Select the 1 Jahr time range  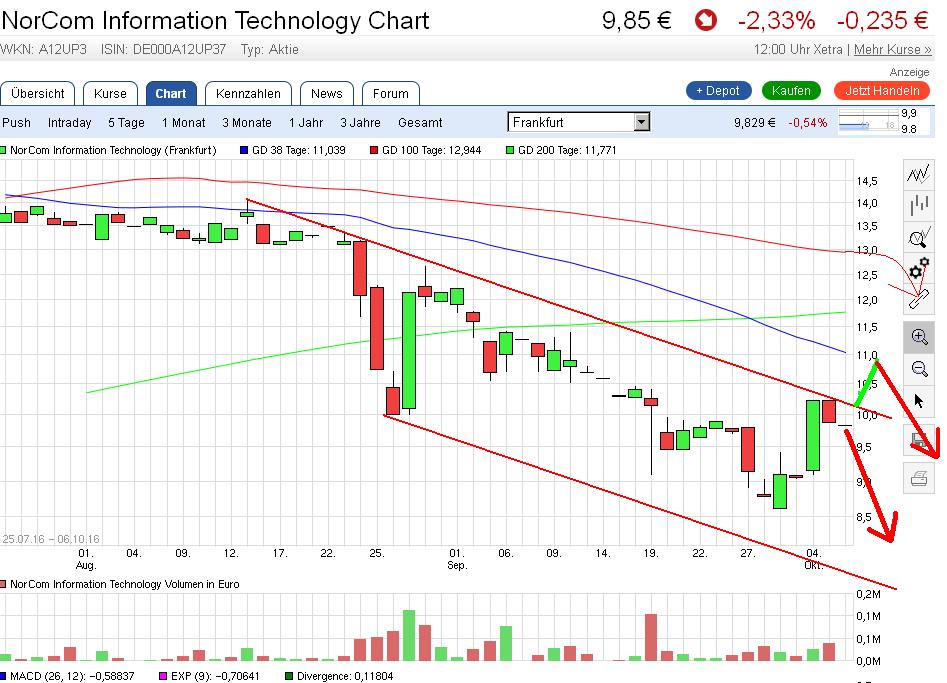tap(306, 123)
